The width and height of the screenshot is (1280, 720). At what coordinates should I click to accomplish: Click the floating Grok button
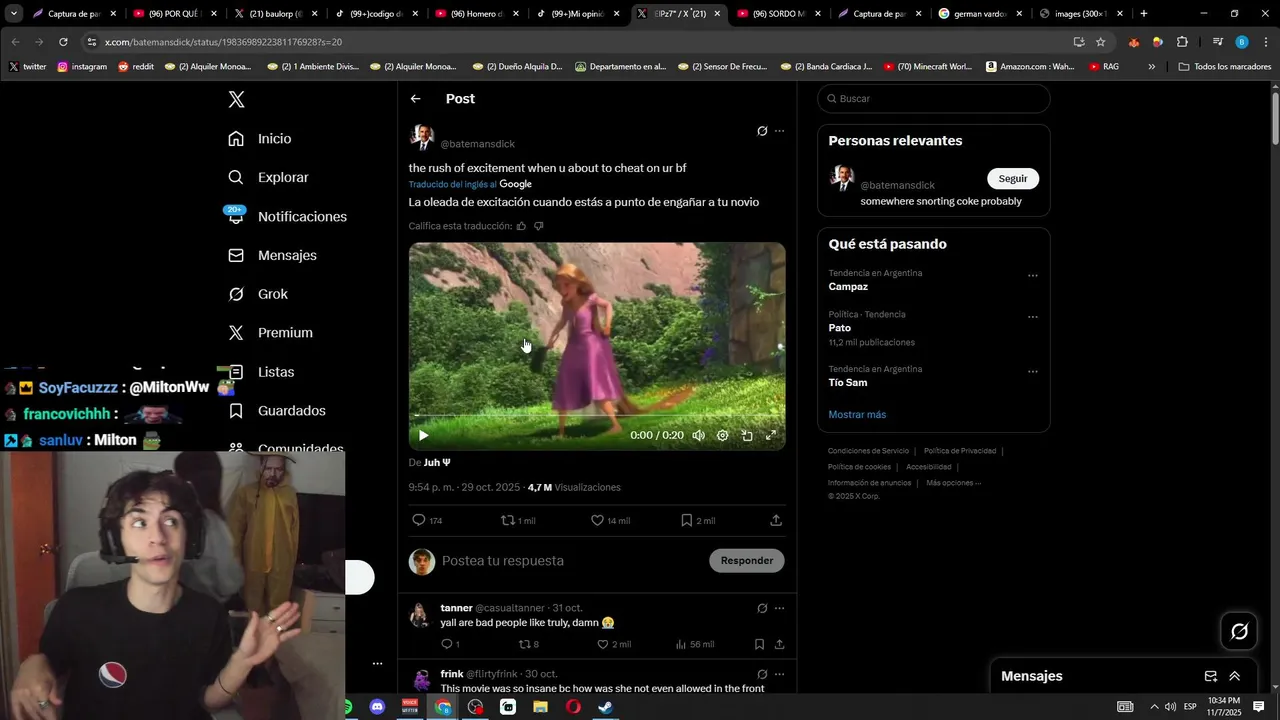1240,631
